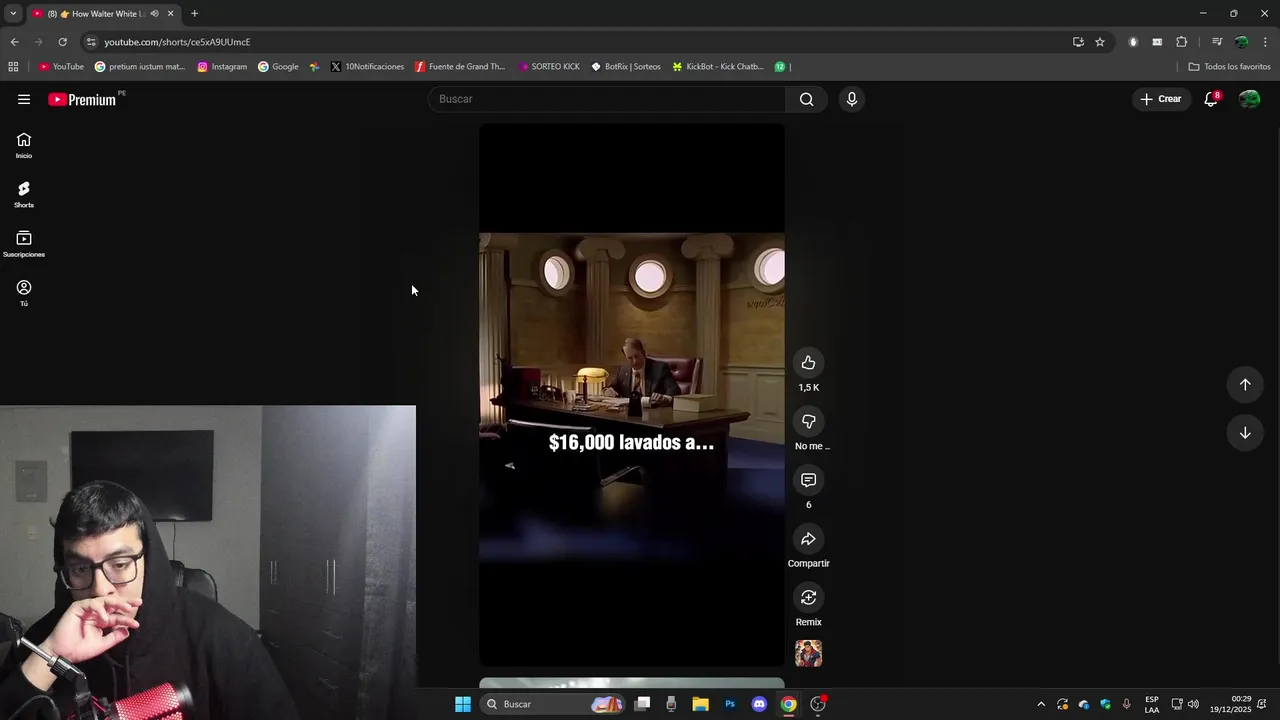This screenshot has height=720, width=1280.
Task: Open a new browser tab
Action: pos(194,13)
